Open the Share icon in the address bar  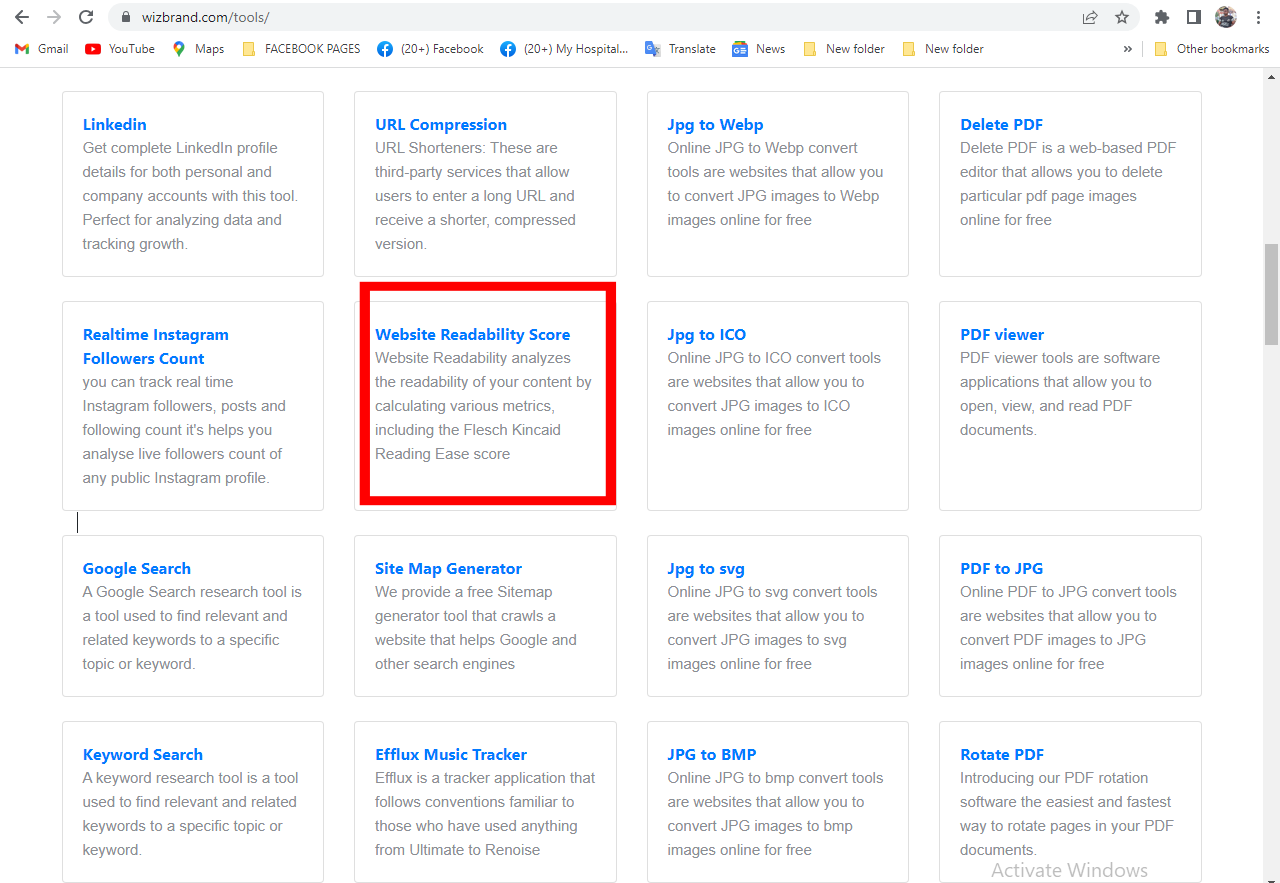pos(1089,17)
